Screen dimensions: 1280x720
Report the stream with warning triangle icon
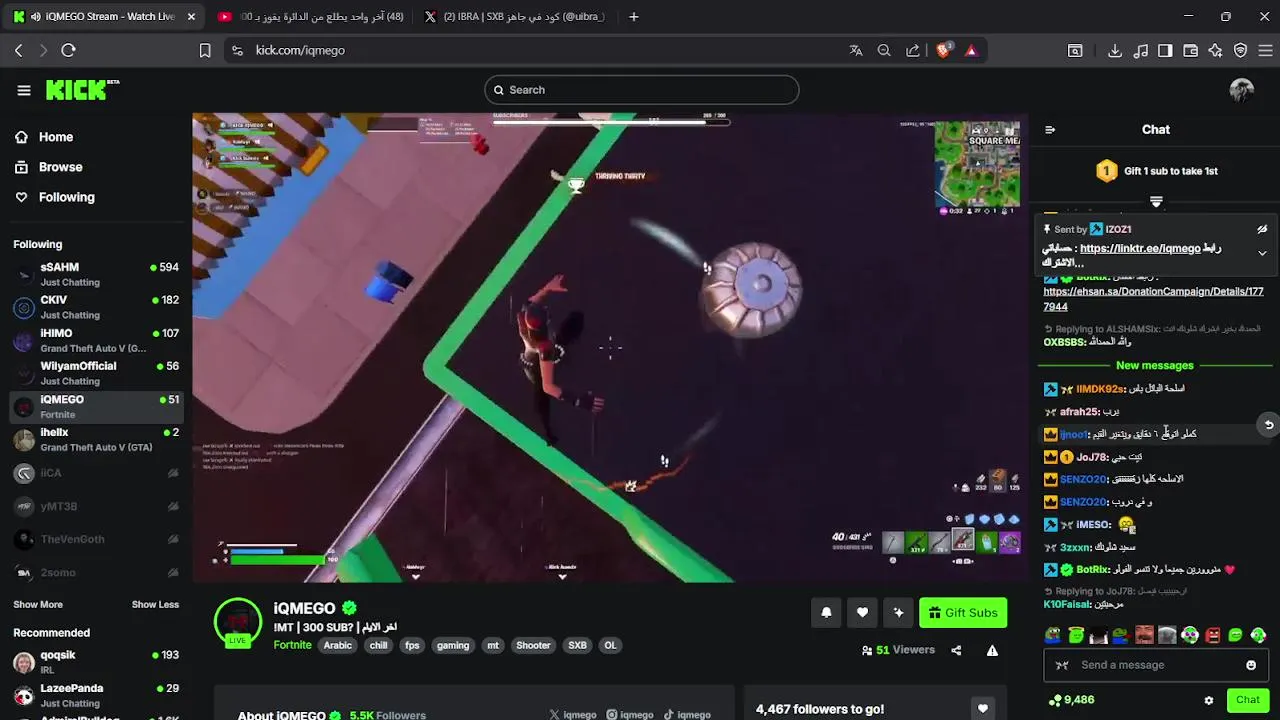click(992, 650)
